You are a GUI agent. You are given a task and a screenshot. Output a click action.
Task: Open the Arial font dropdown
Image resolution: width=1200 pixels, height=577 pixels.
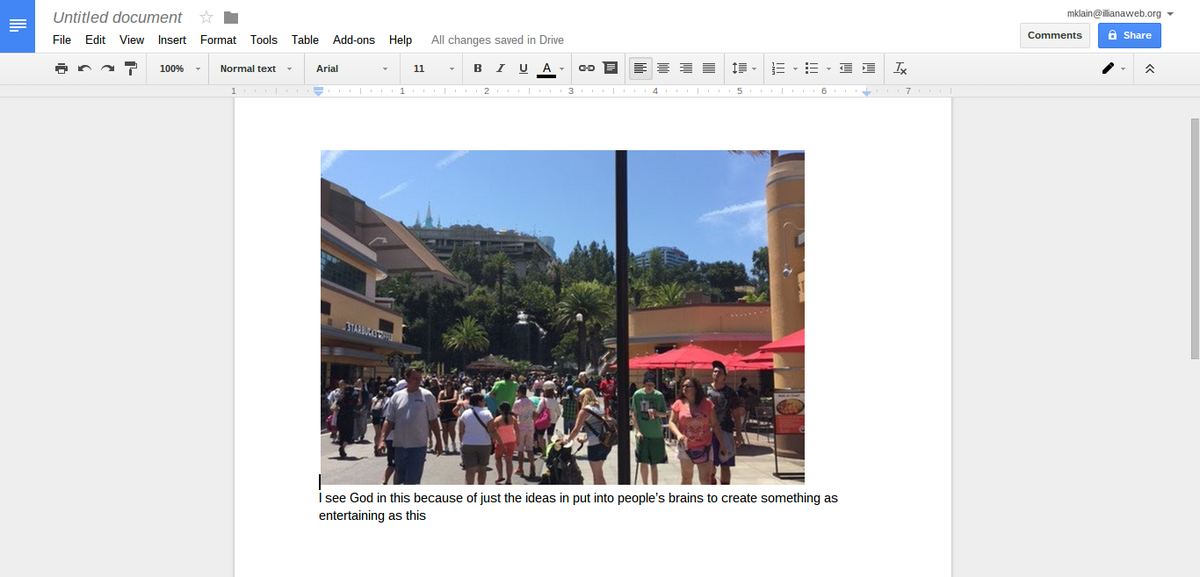[352, 68]
